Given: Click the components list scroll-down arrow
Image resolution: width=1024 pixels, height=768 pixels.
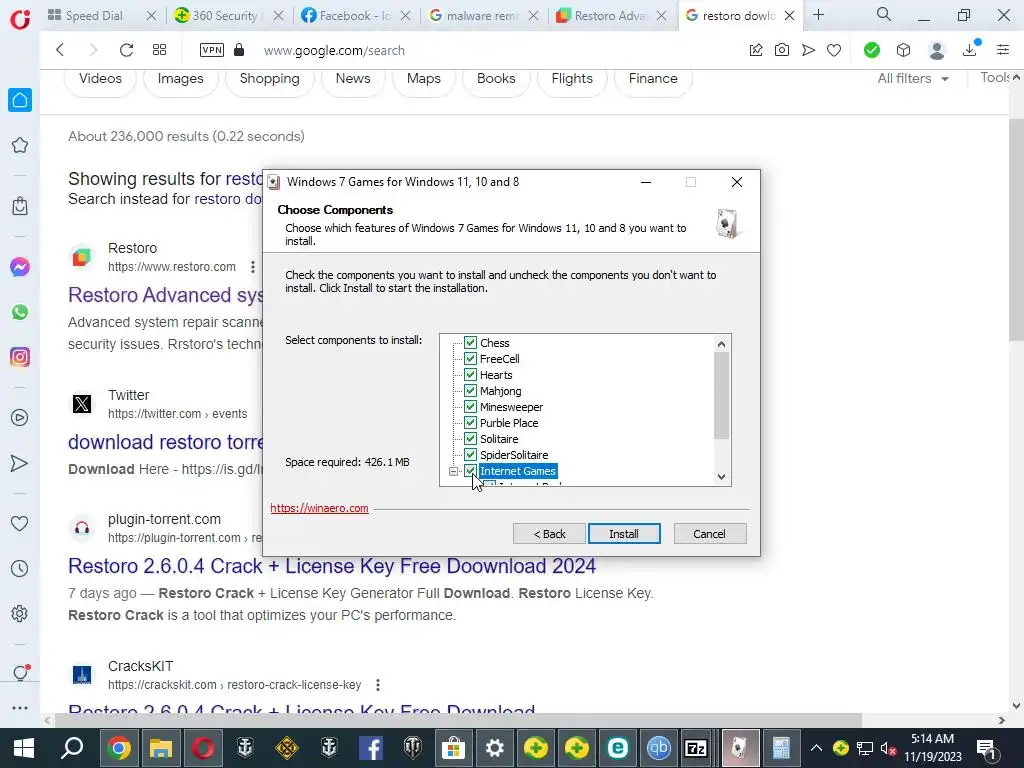Looking at the screenshot, I should pos(721,477).
